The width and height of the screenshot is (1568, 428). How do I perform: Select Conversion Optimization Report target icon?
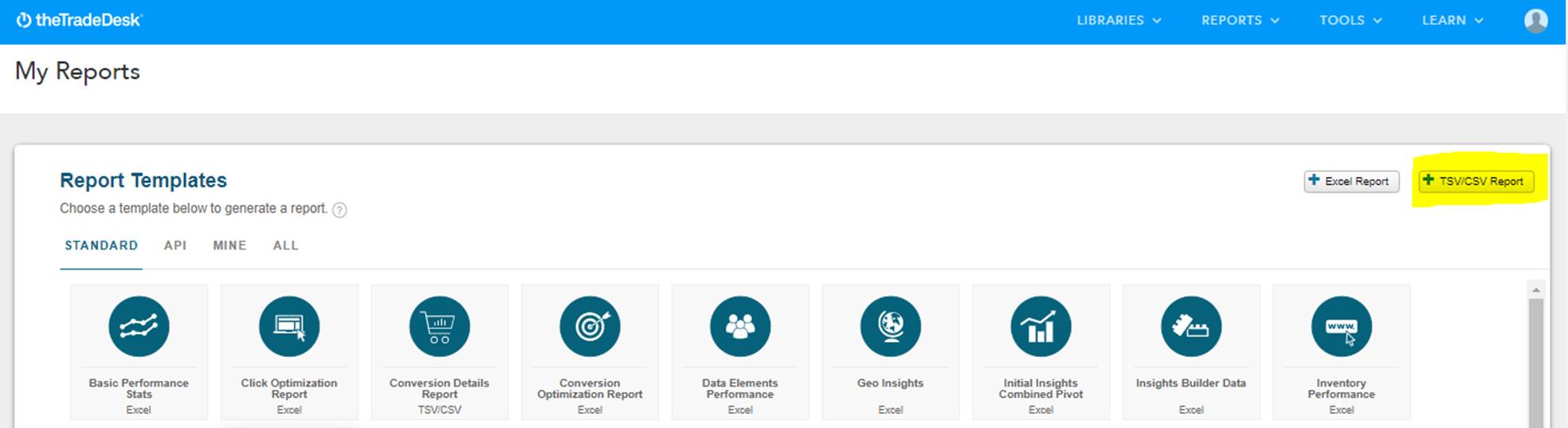(590, 327)
